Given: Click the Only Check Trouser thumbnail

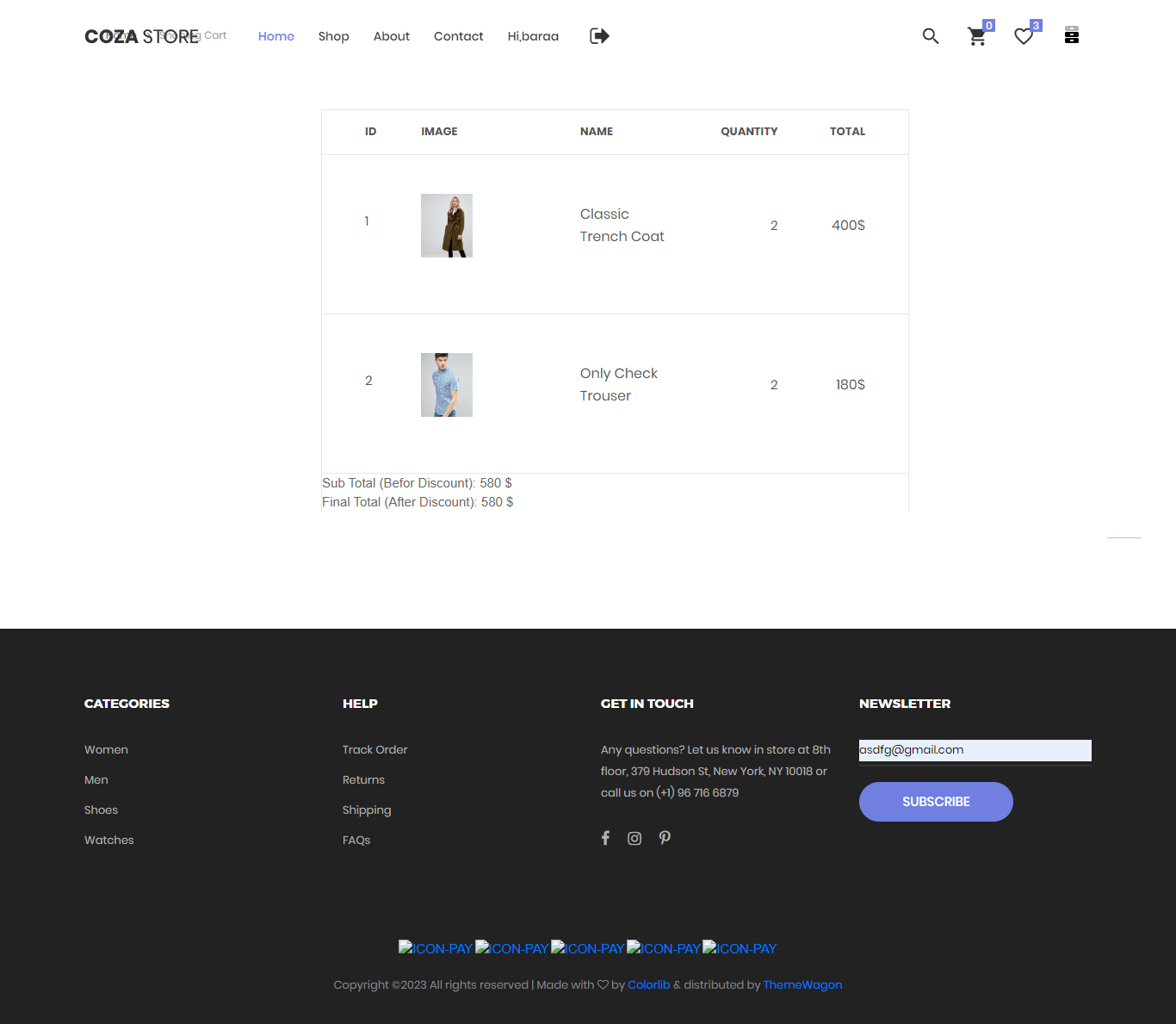Looking at the screenshot, I should click(447, 385).
